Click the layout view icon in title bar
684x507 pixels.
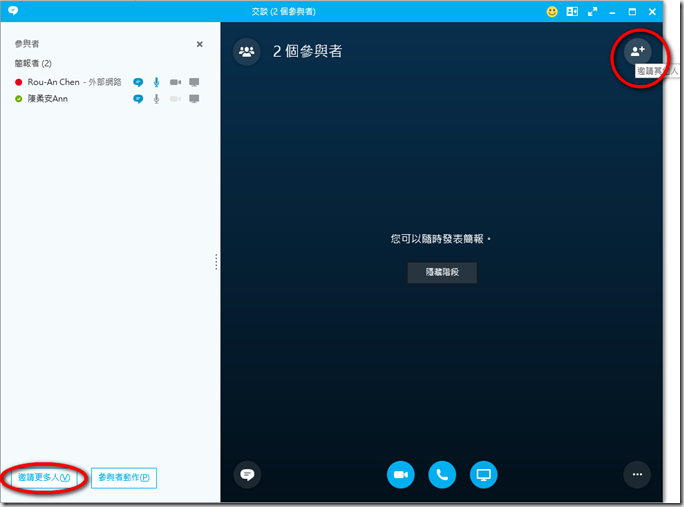tap(573, 12)
